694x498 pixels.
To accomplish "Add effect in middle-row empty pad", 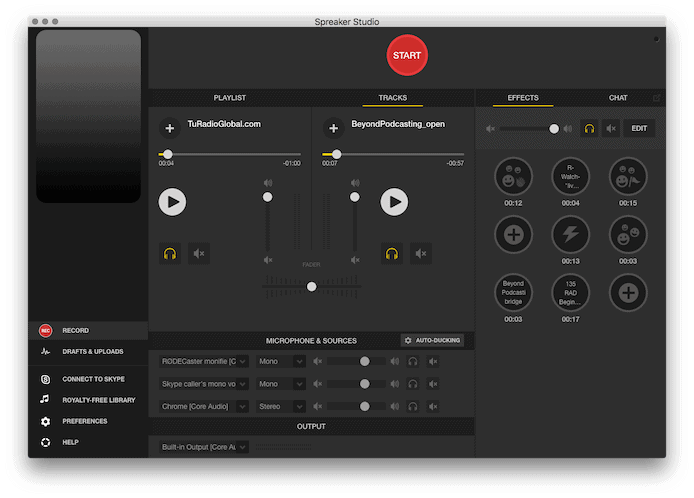I will [x=513, y=235].
